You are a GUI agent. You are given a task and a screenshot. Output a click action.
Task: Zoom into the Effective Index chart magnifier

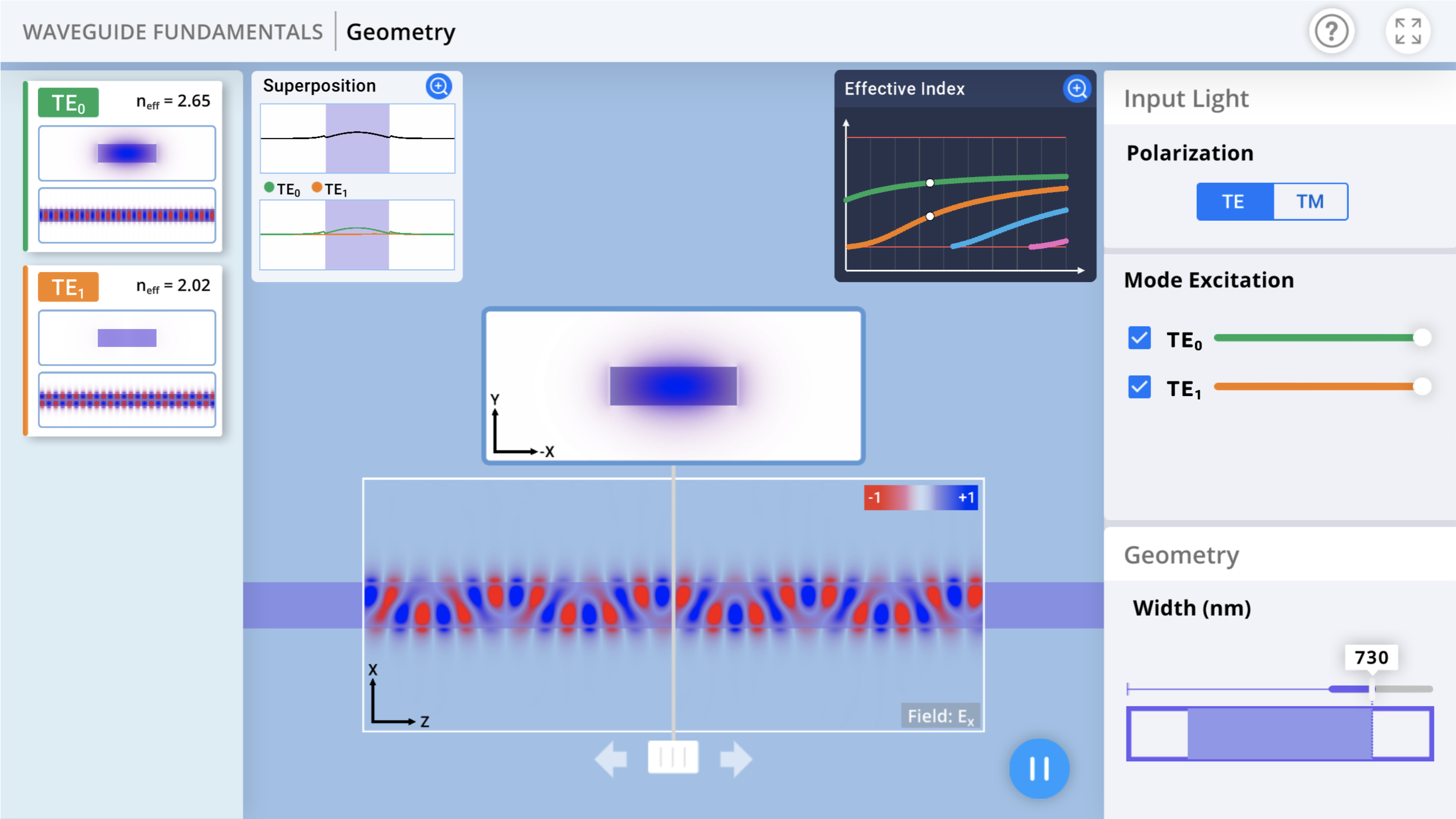point(1078,89)
